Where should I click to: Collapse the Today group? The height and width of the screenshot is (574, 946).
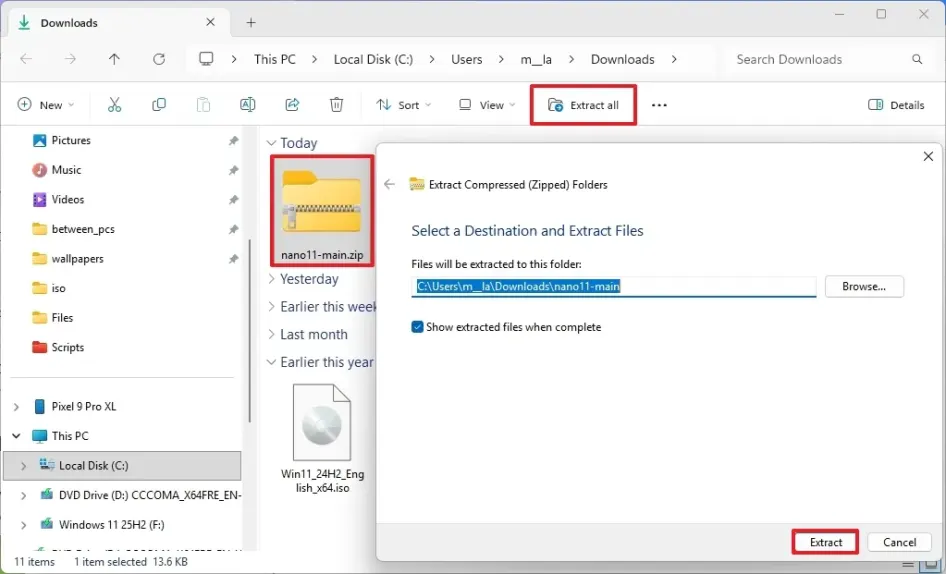(x=271, y=143)
